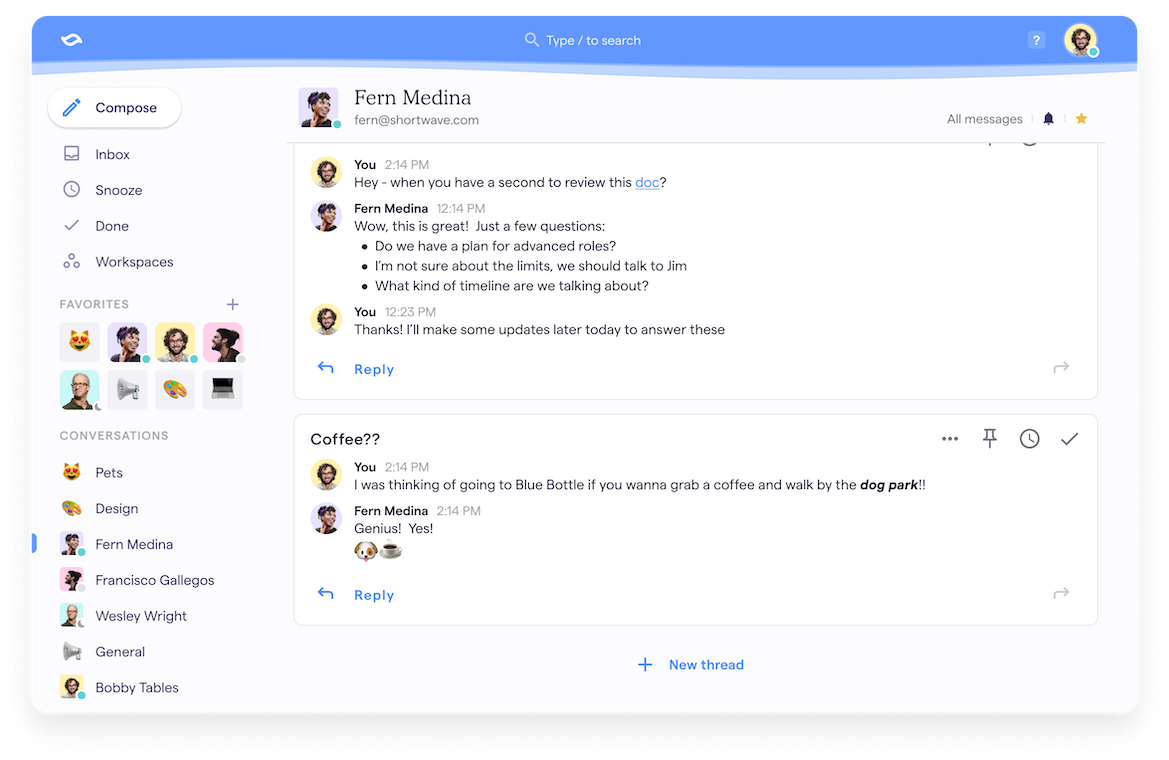The height and width of the screenshot is (760, 1169).
Task: Open the doc hyperlink in the message
Action: click(x=647, y=182)
